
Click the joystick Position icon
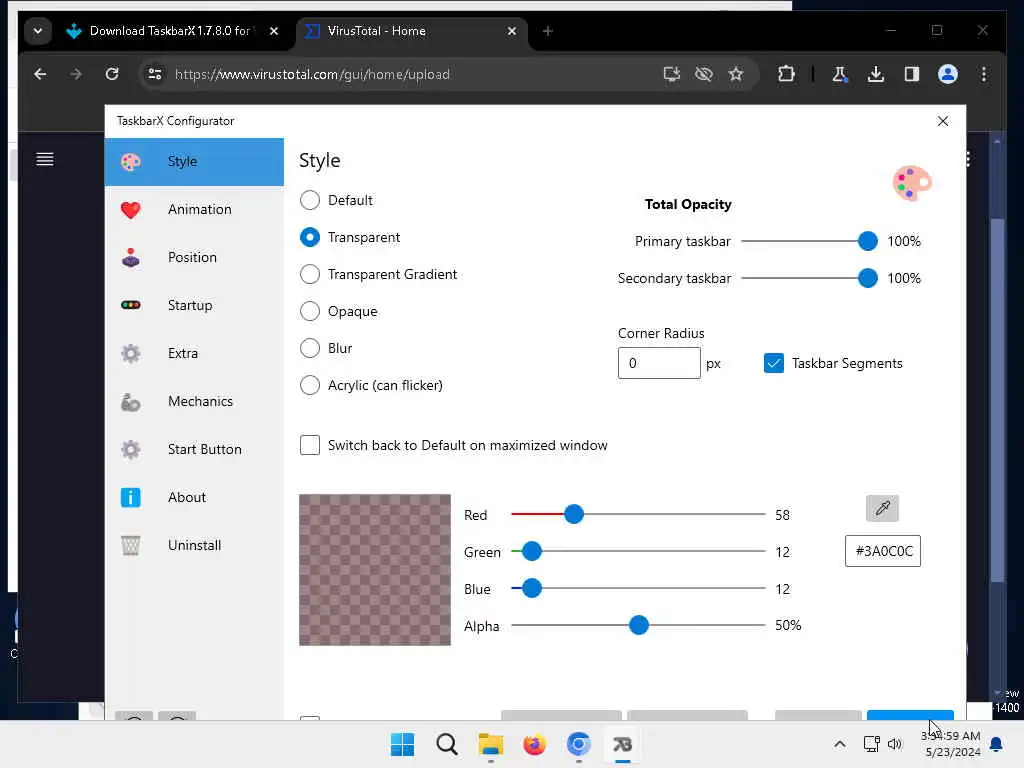coord(131,257)
